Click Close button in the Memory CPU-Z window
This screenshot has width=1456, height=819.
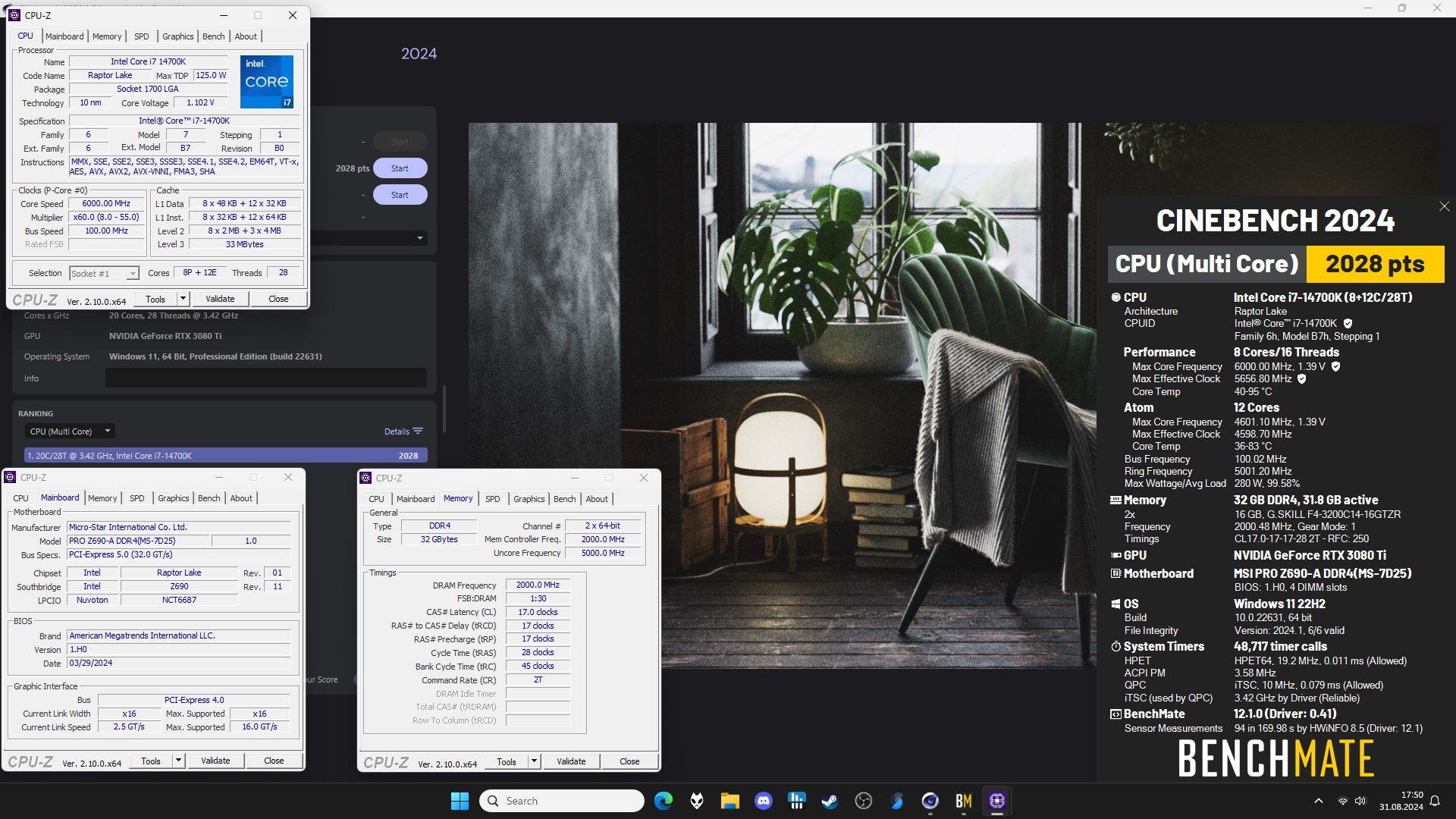(x=629, y=761)
